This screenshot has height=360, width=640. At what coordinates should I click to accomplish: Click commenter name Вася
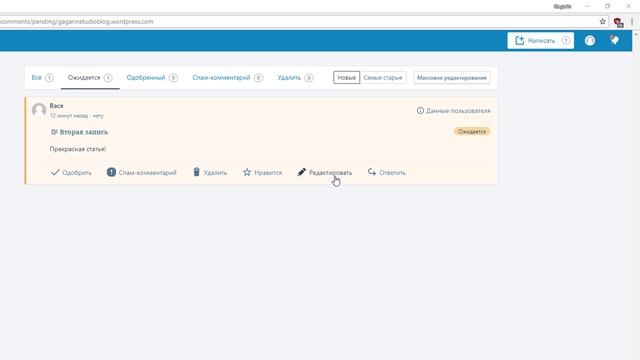coord(56,106)
